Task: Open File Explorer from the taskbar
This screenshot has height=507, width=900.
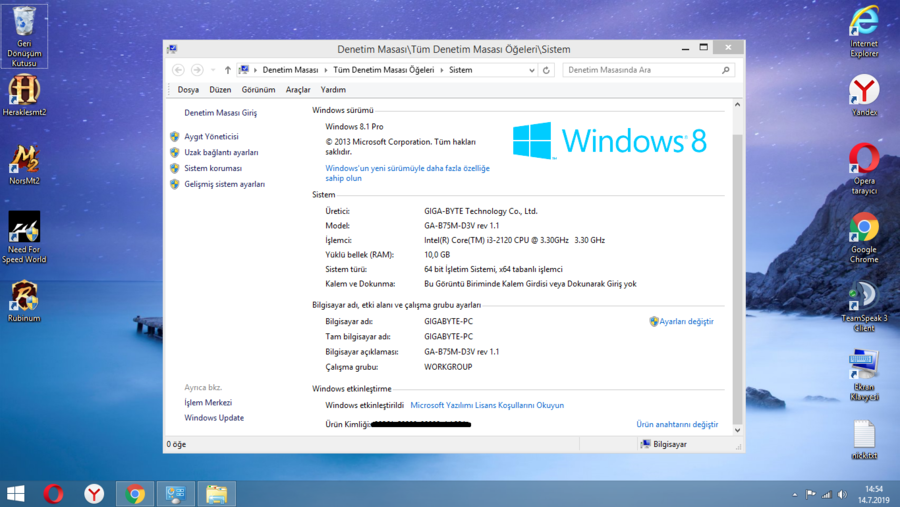Action: point(216,493)
